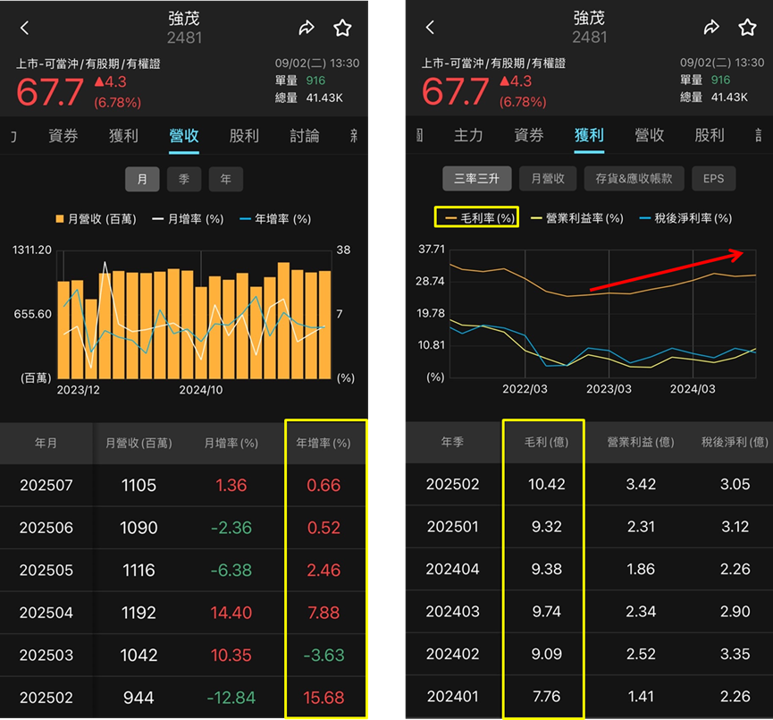The width and height of the screenshot is (773, 720).
Task: Tap 月增率 (%) column header
Action: [x=231, y=443]
